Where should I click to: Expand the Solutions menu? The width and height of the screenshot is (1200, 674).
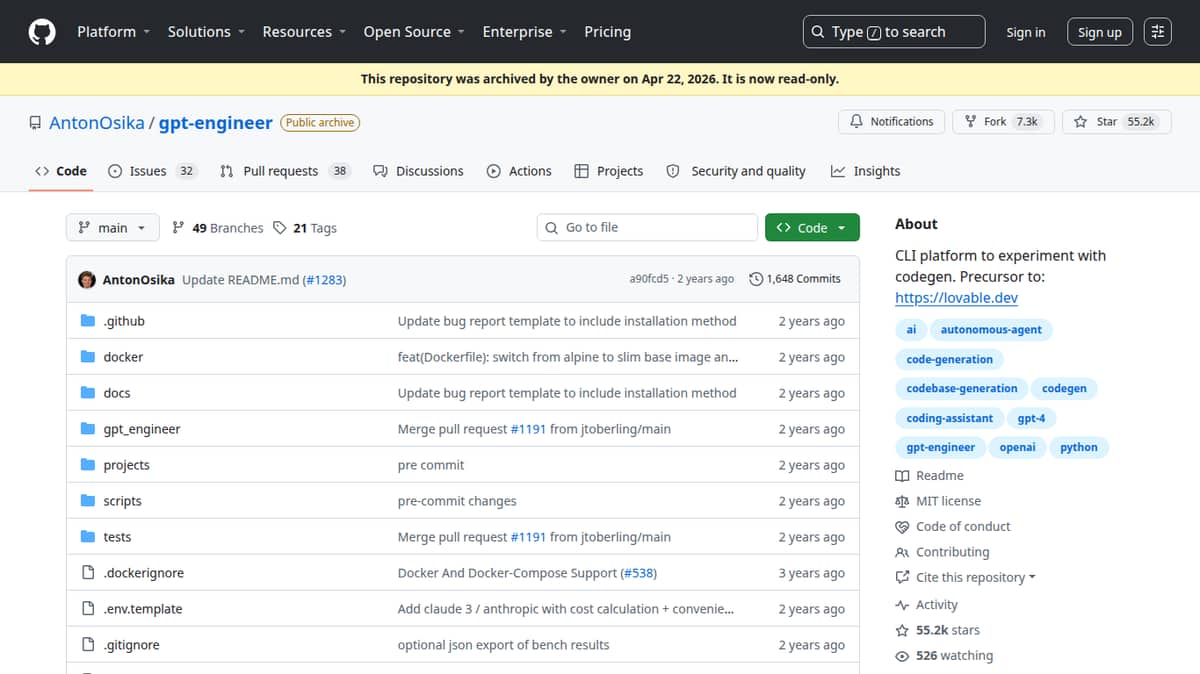click(x=206, y=32)
